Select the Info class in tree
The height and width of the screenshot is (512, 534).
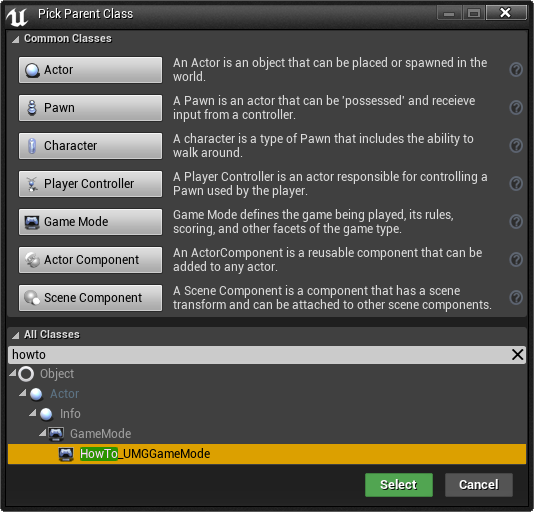[x=70, y=414]
